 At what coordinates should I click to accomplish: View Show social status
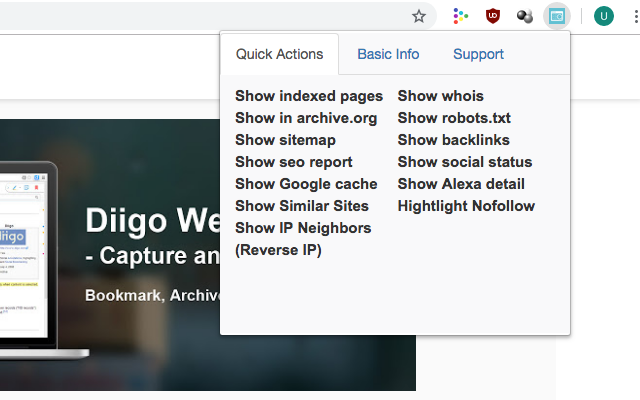tap(465, 162)
